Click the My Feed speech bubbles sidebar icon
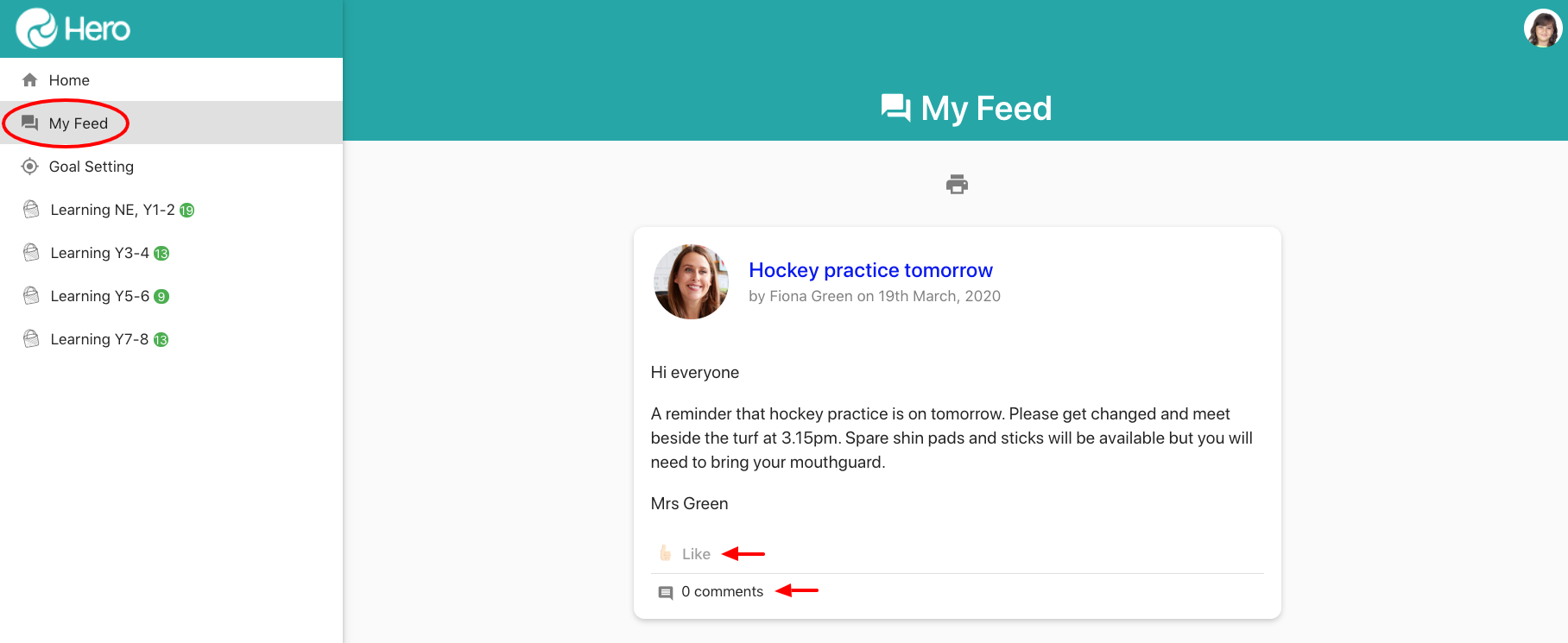Screen dimensions: 1568x643 coord(30,123)
